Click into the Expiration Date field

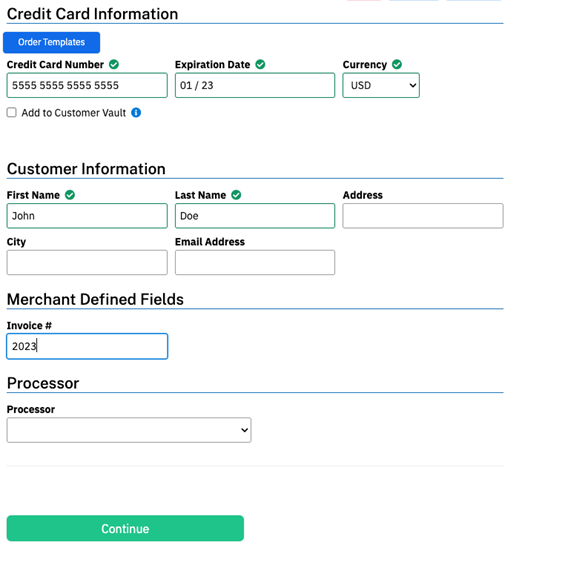(255, 85)
